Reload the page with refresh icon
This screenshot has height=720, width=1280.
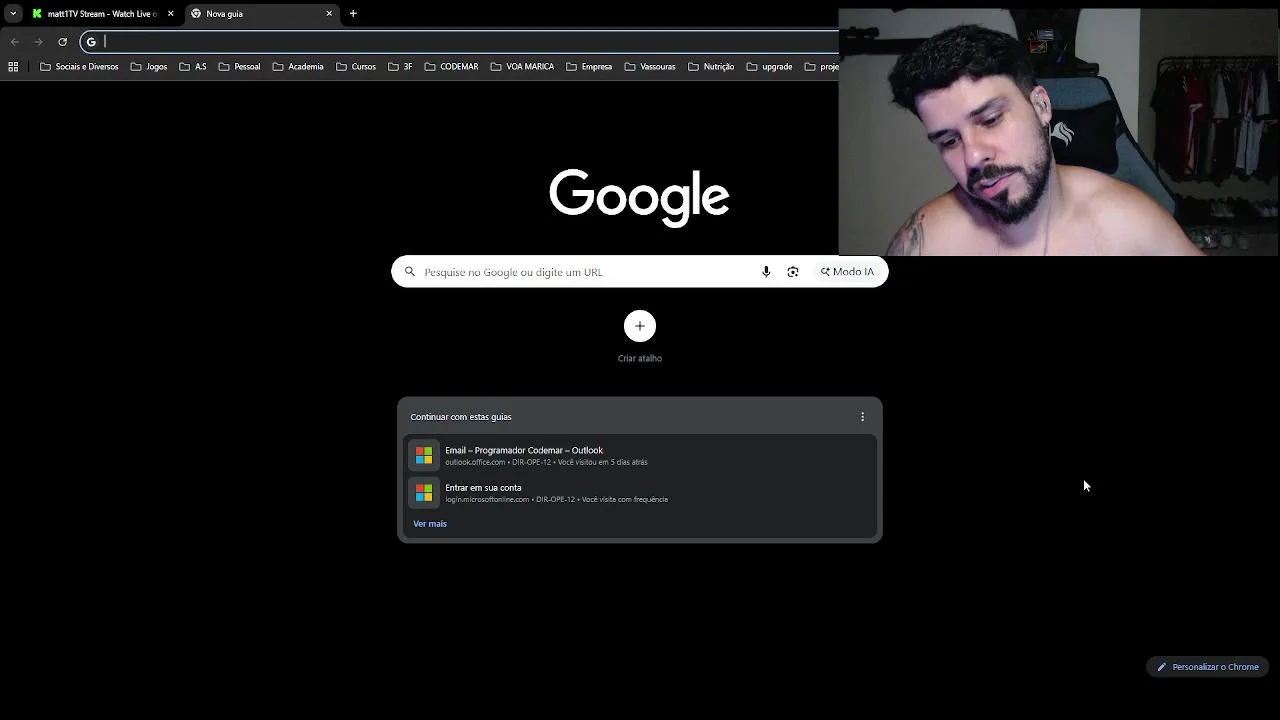(62, 42)
